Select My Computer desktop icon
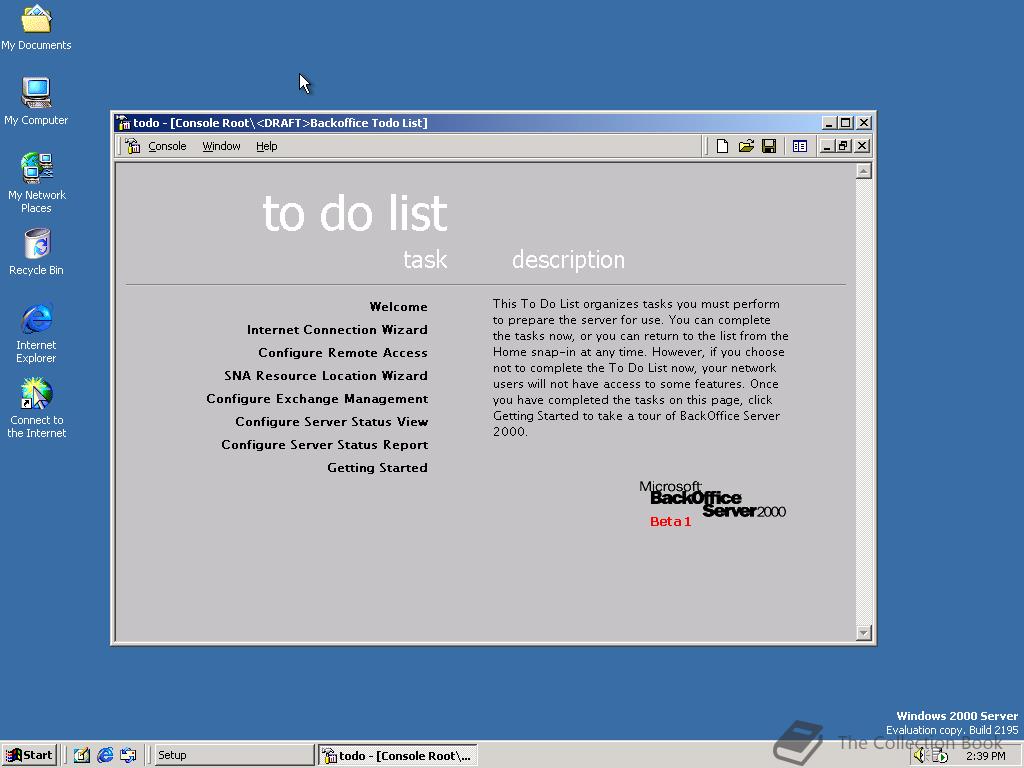Viewport: 1024px width, 768px height. tap(36, 101)
